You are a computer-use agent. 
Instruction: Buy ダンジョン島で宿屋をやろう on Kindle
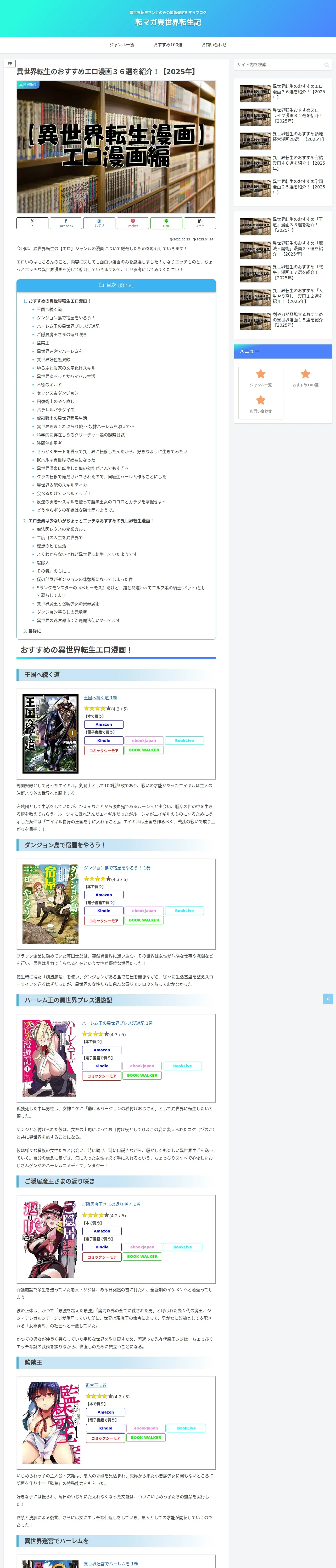click(104, 910)
